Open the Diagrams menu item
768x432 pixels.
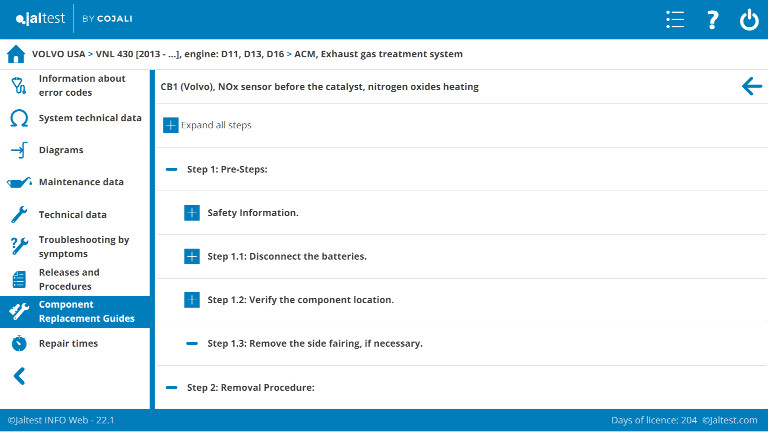click(x=61, y=150)
